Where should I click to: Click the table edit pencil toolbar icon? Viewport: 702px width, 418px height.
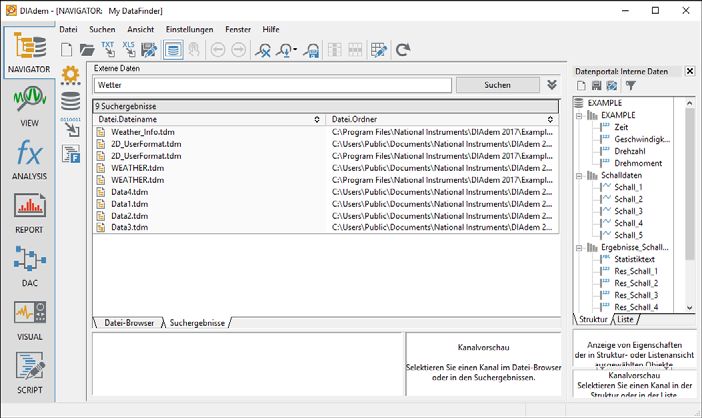[x=379, y=50]
